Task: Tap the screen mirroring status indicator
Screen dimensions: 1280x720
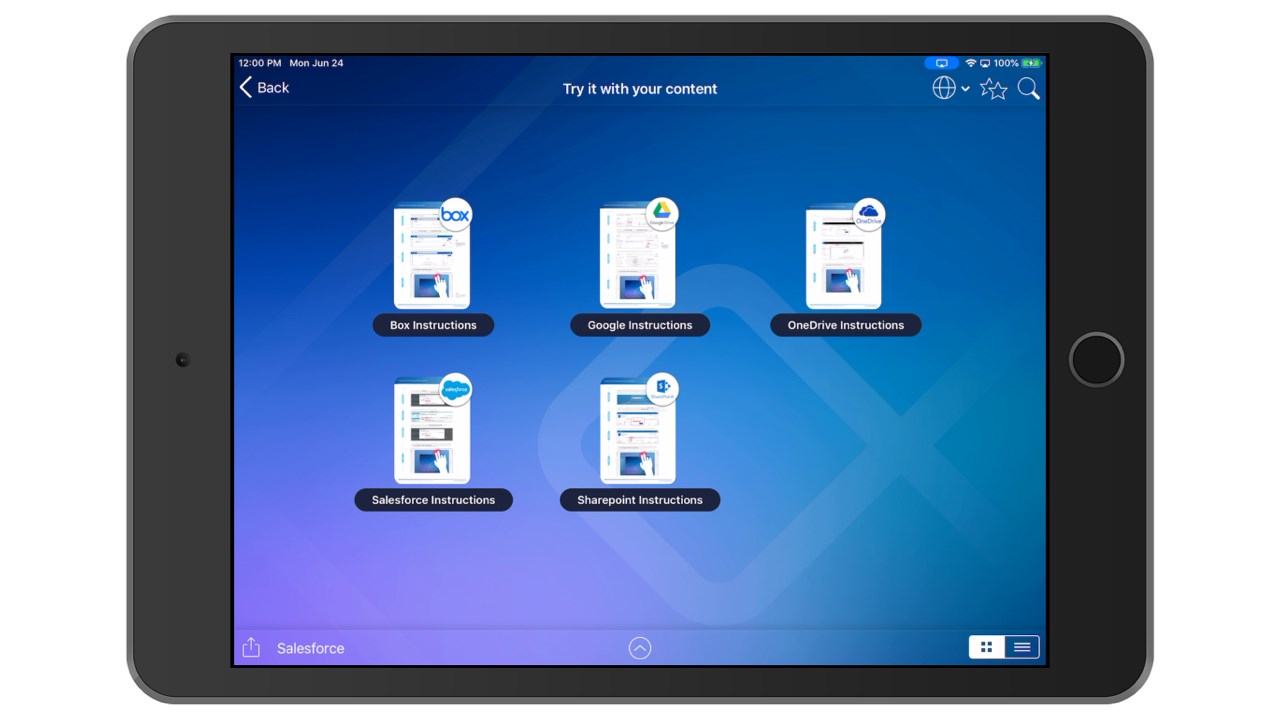Action: pyautogui.click(x=941, y=63)
